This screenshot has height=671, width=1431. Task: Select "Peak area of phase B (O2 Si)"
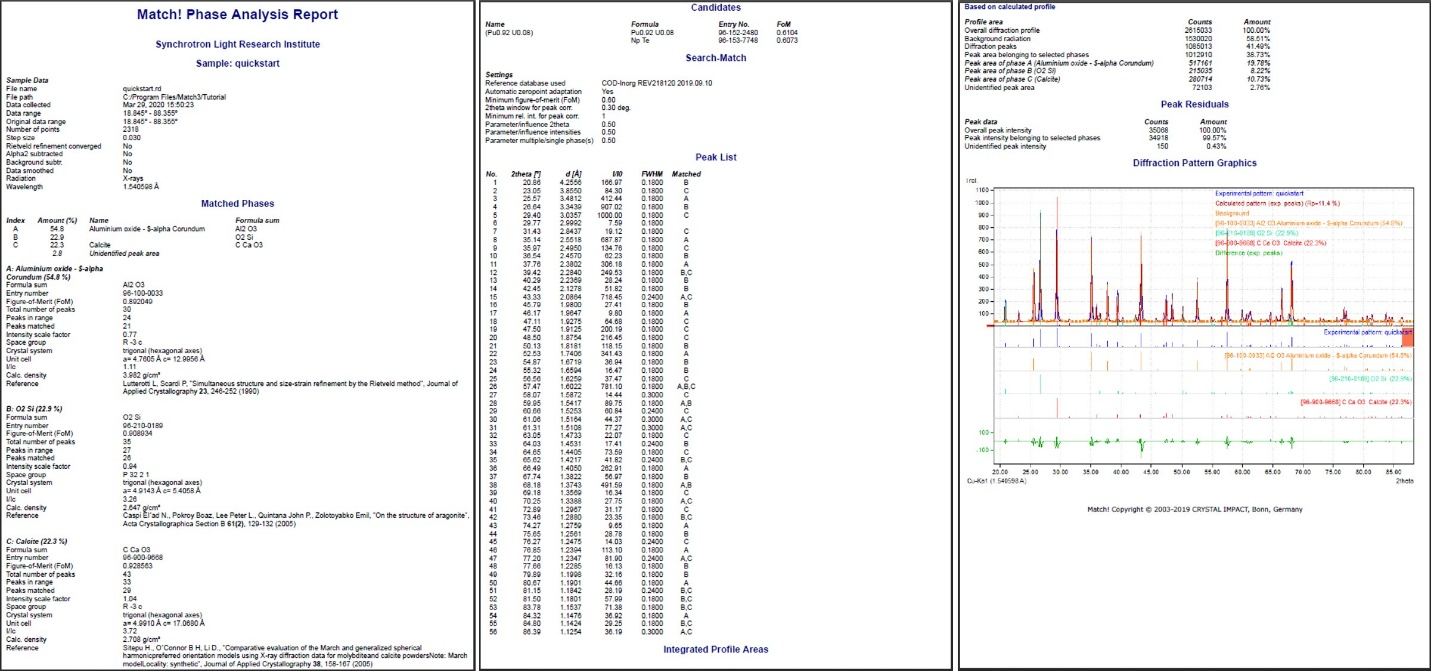click(x=1008, y=71)
